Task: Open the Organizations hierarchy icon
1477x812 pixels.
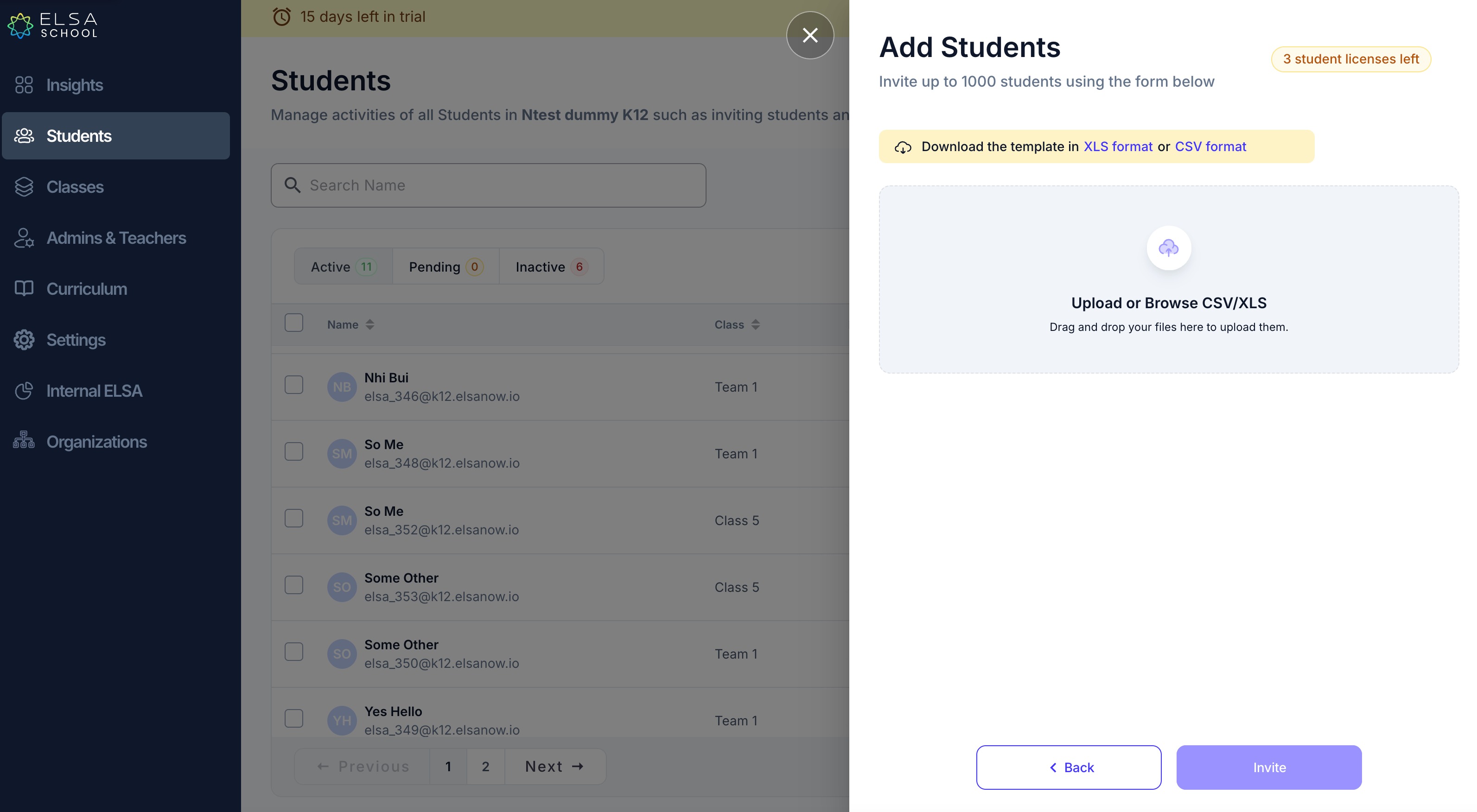Action: [x=24, y=440]
